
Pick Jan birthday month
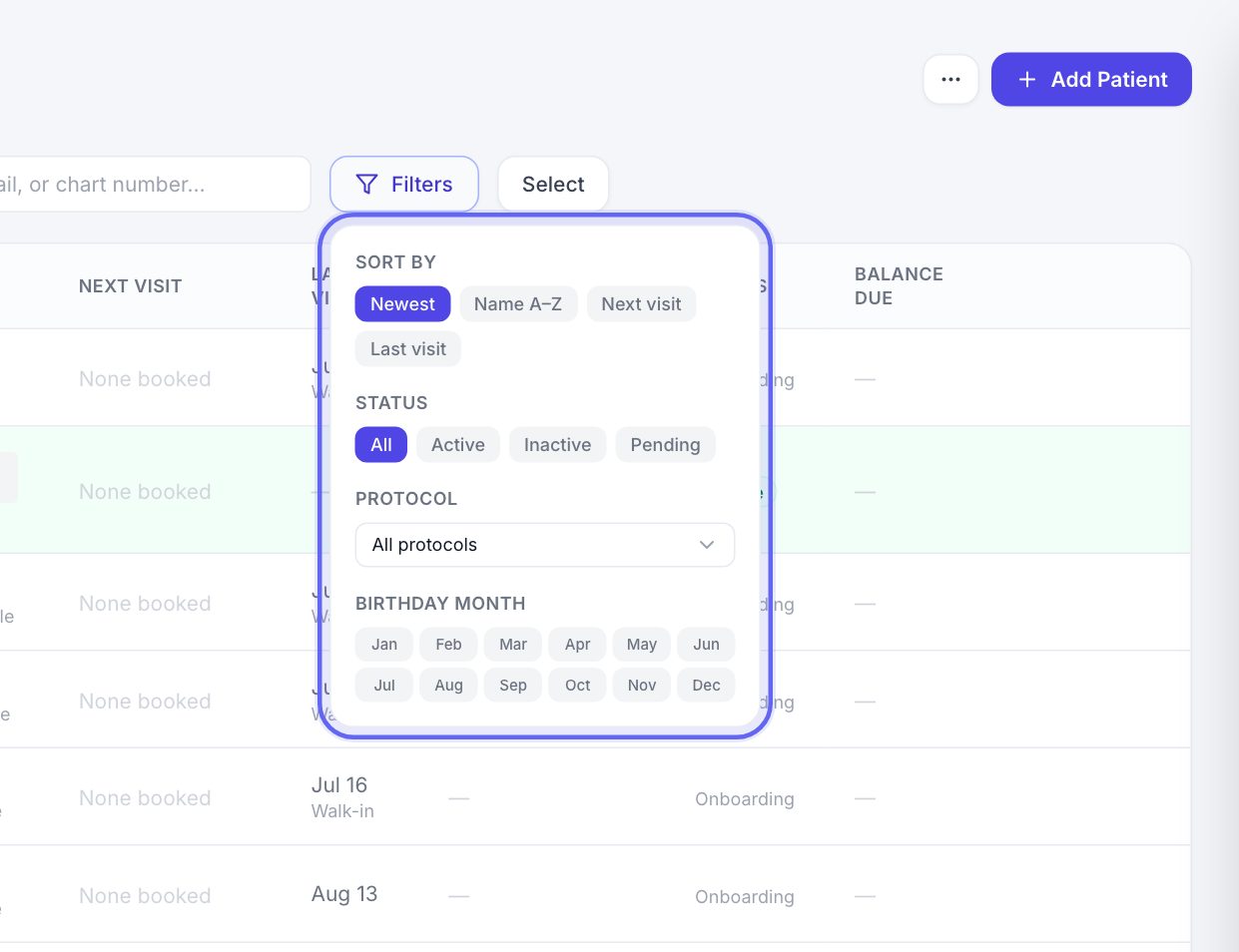pyautogui.click(x=384, y=645)
